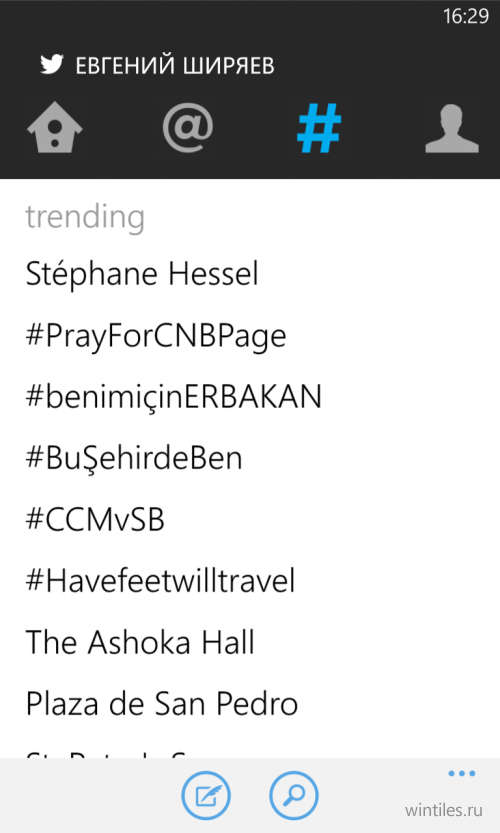Screen dimensions: 500x833
Task: Click the Twitter bird logo
Action: point(52,65)
